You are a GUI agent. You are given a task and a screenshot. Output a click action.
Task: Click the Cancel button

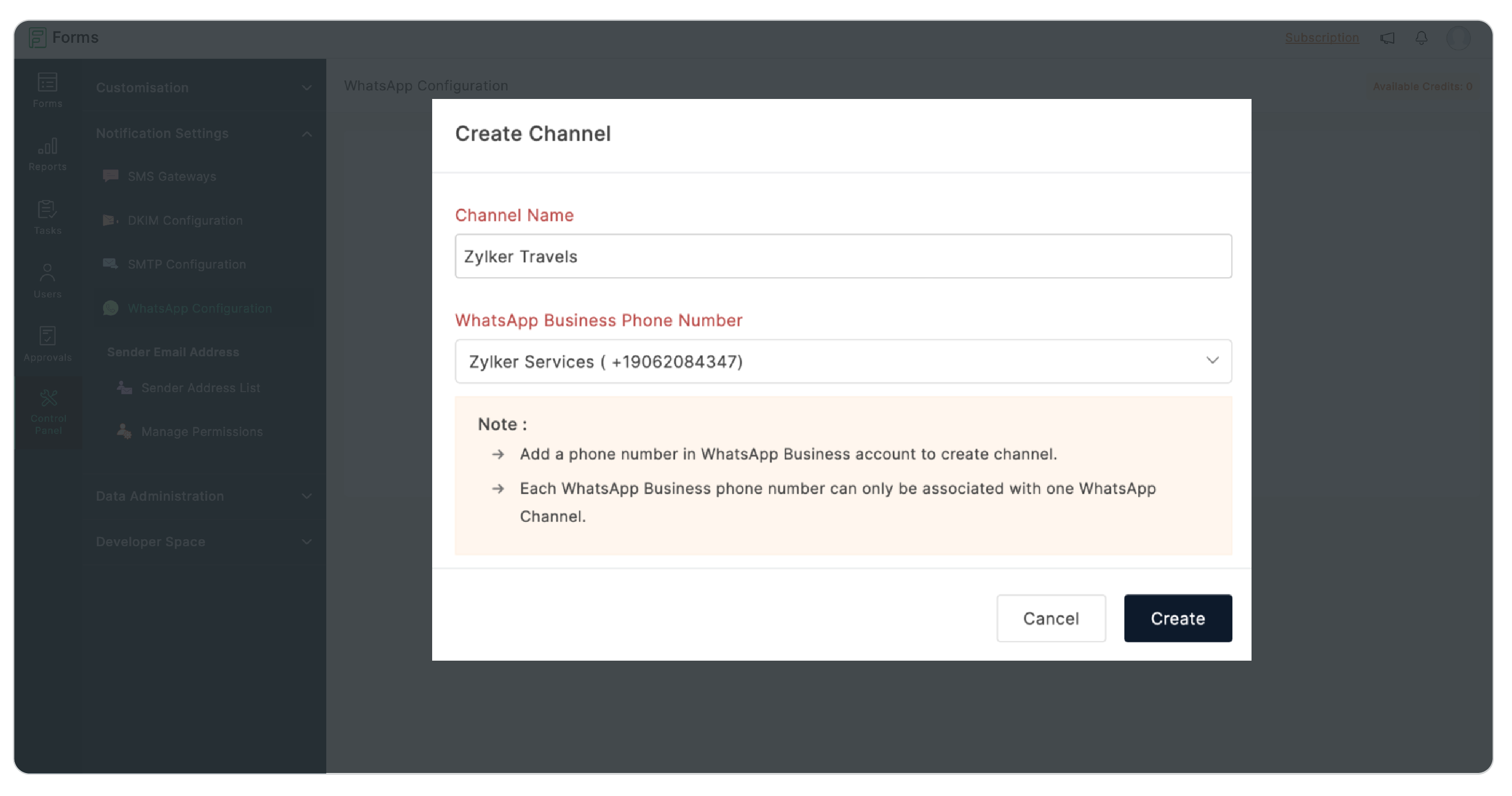pos(1050,618)
